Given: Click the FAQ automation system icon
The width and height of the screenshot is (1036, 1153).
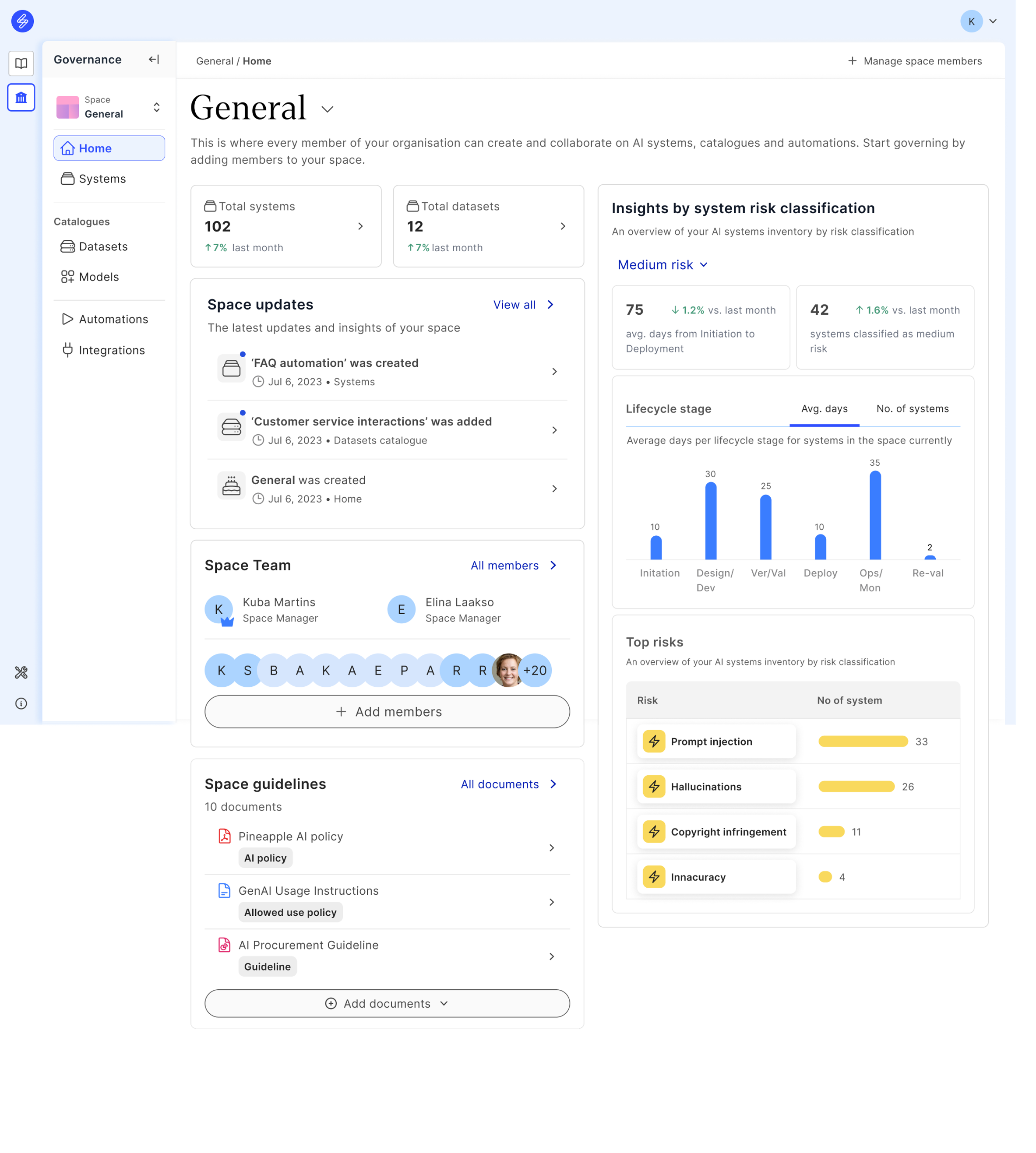Looking at the screenshot, I should pos(231,369).
